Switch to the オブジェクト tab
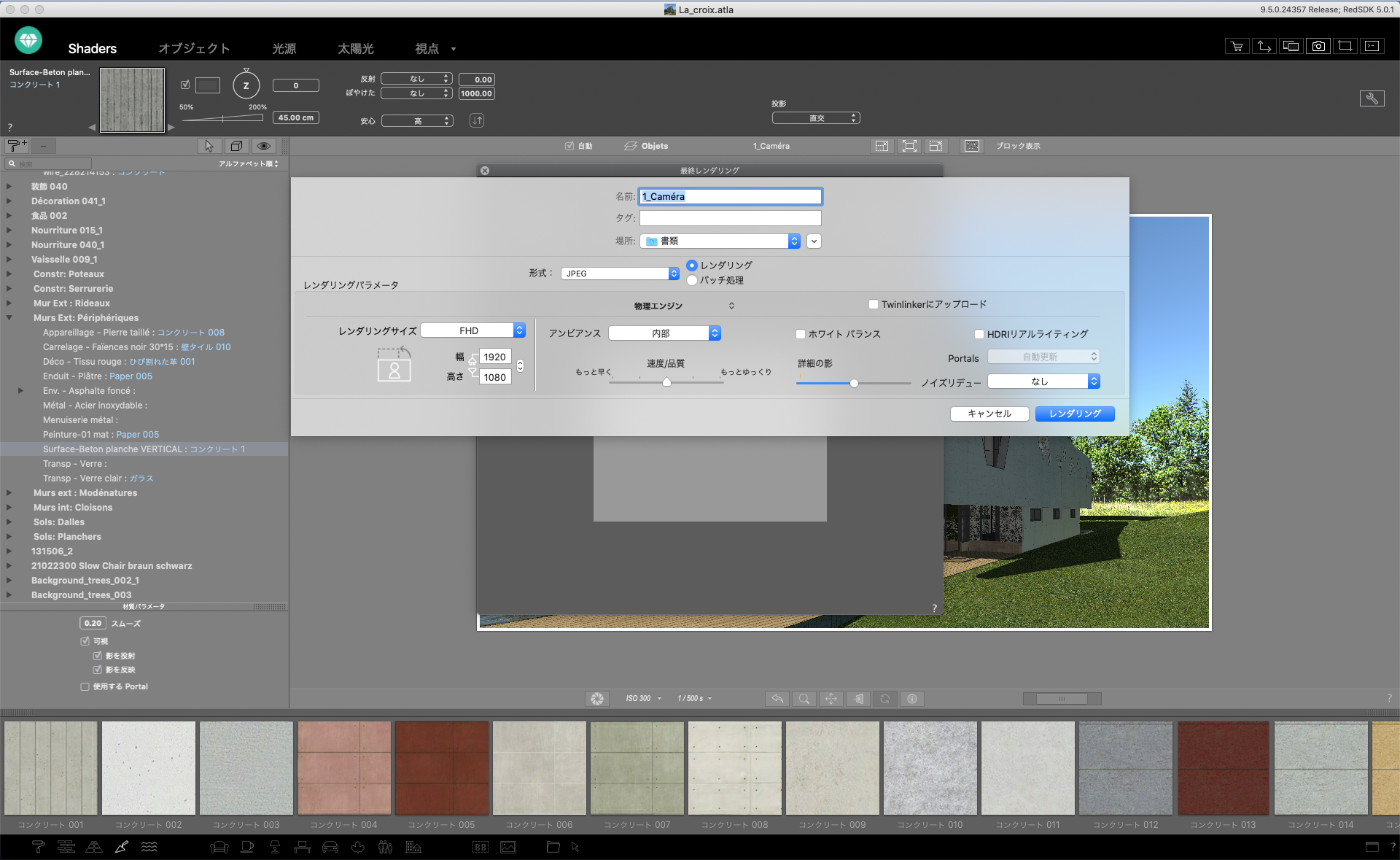 pos(194,48)
